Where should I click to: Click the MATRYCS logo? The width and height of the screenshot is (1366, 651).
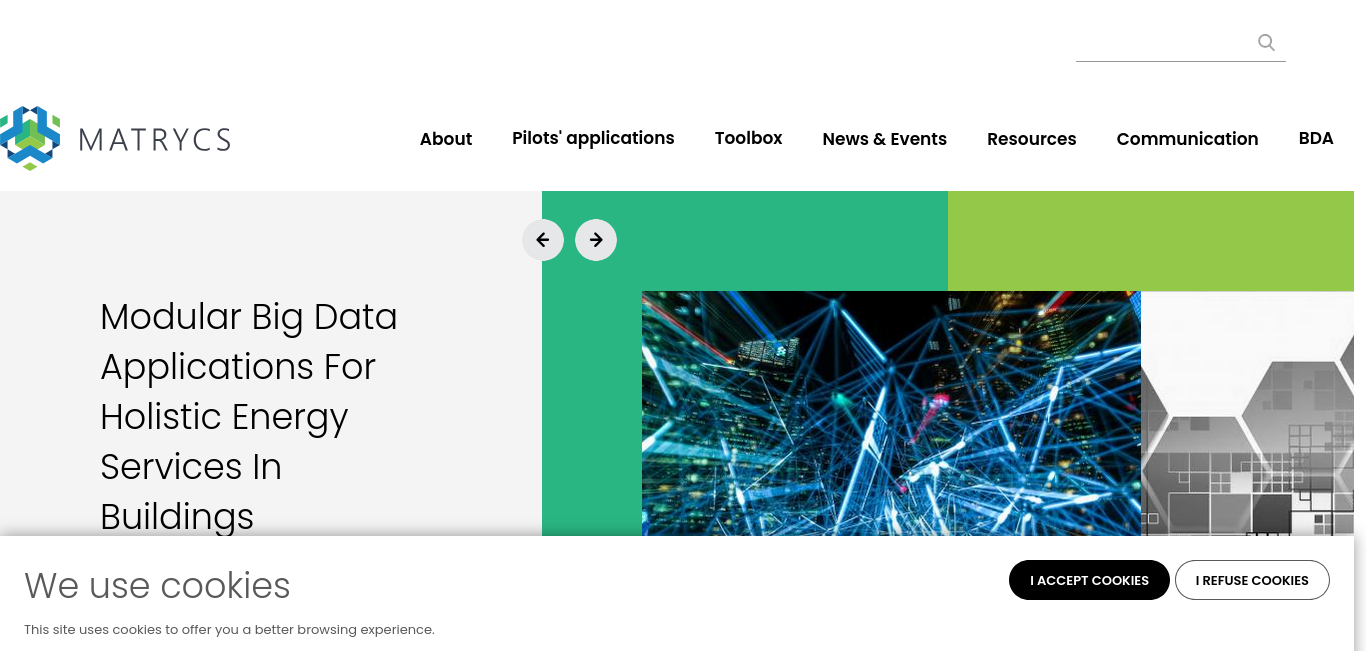pyautogui.click(x=115, y=138)
